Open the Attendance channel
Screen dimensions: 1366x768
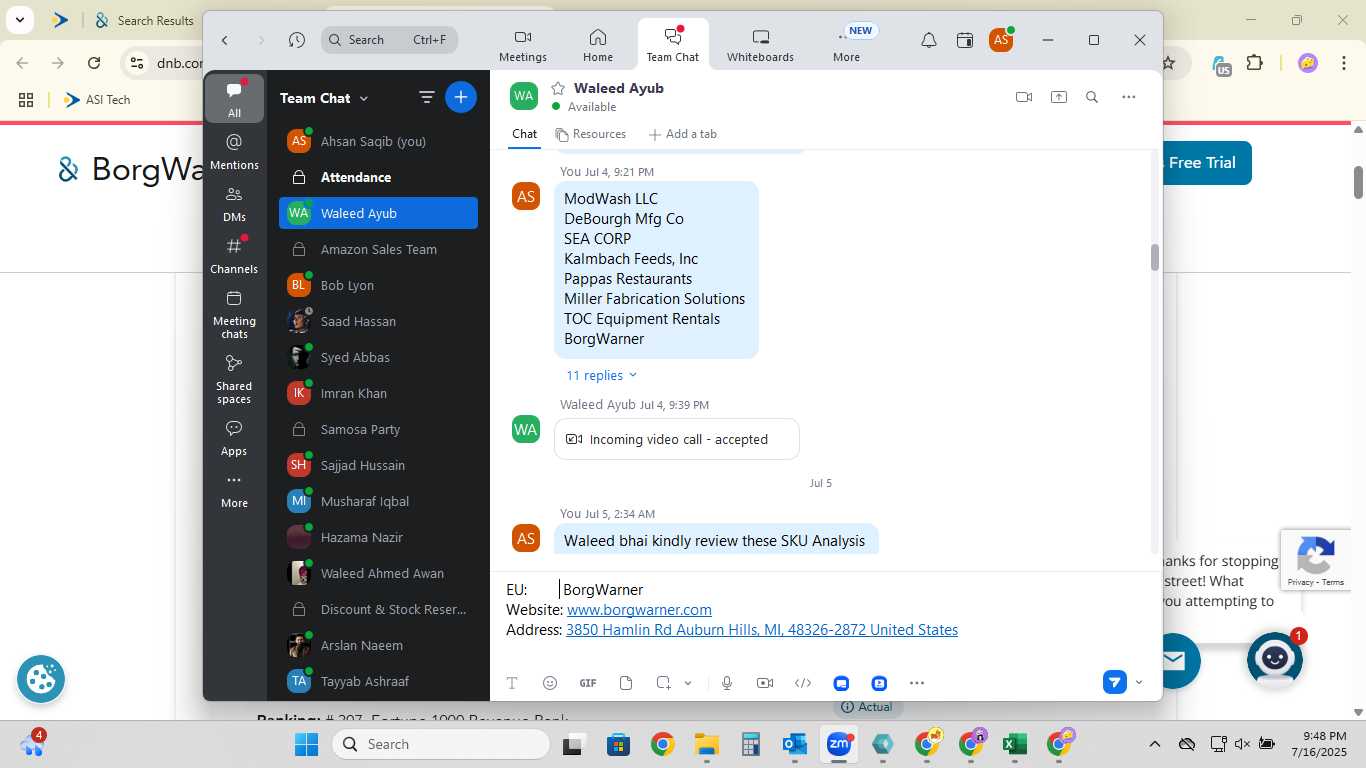(378, 177)
